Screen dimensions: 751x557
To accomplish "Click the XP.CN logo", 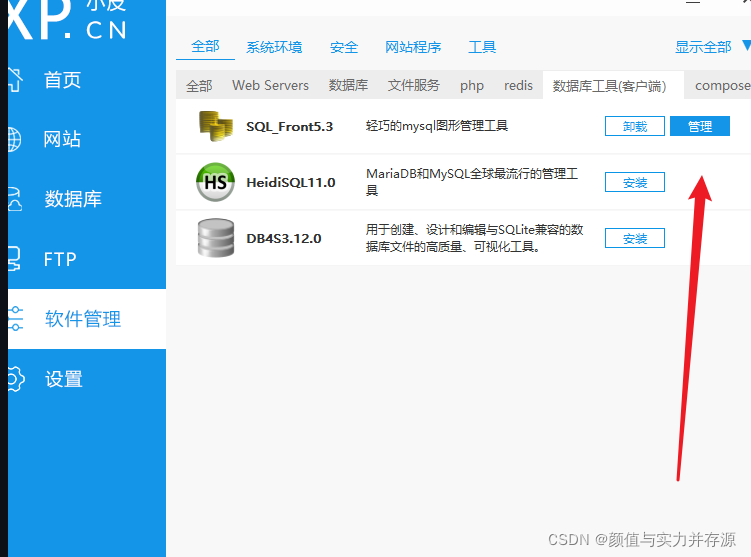I will pyautogui.click(x=68, y=20).
